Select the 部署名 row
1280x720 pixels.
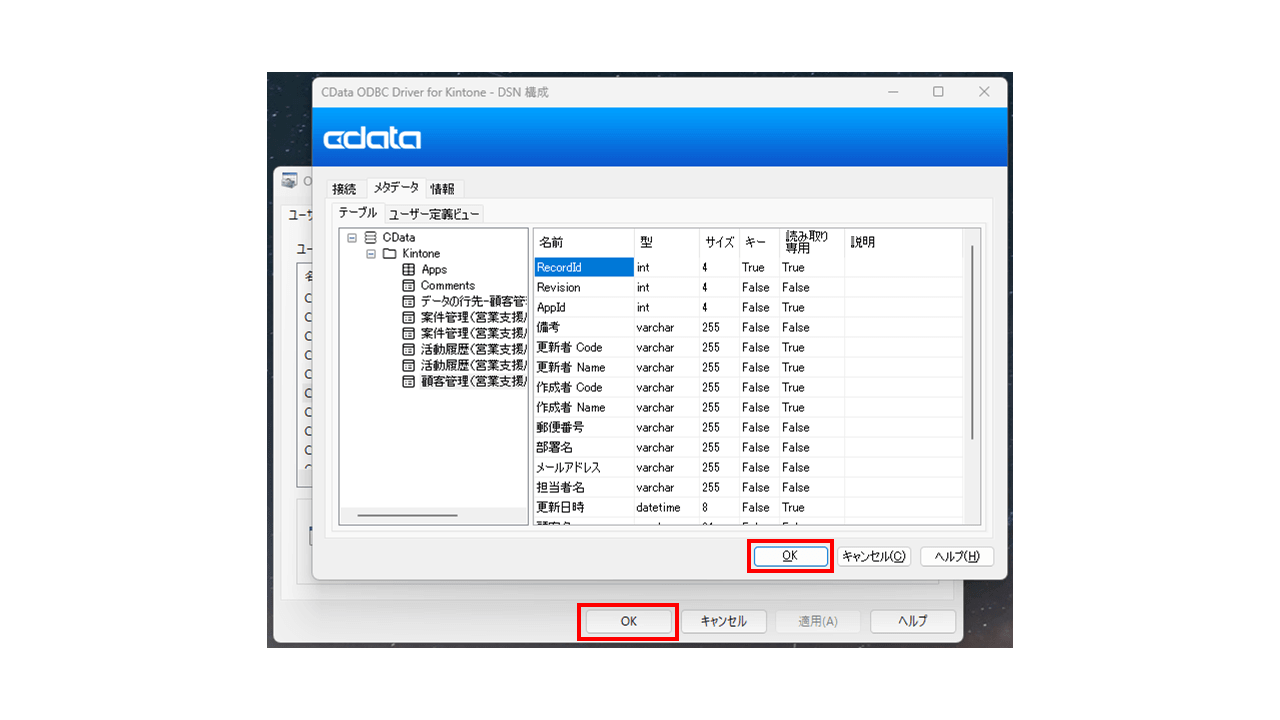(748, 447)
